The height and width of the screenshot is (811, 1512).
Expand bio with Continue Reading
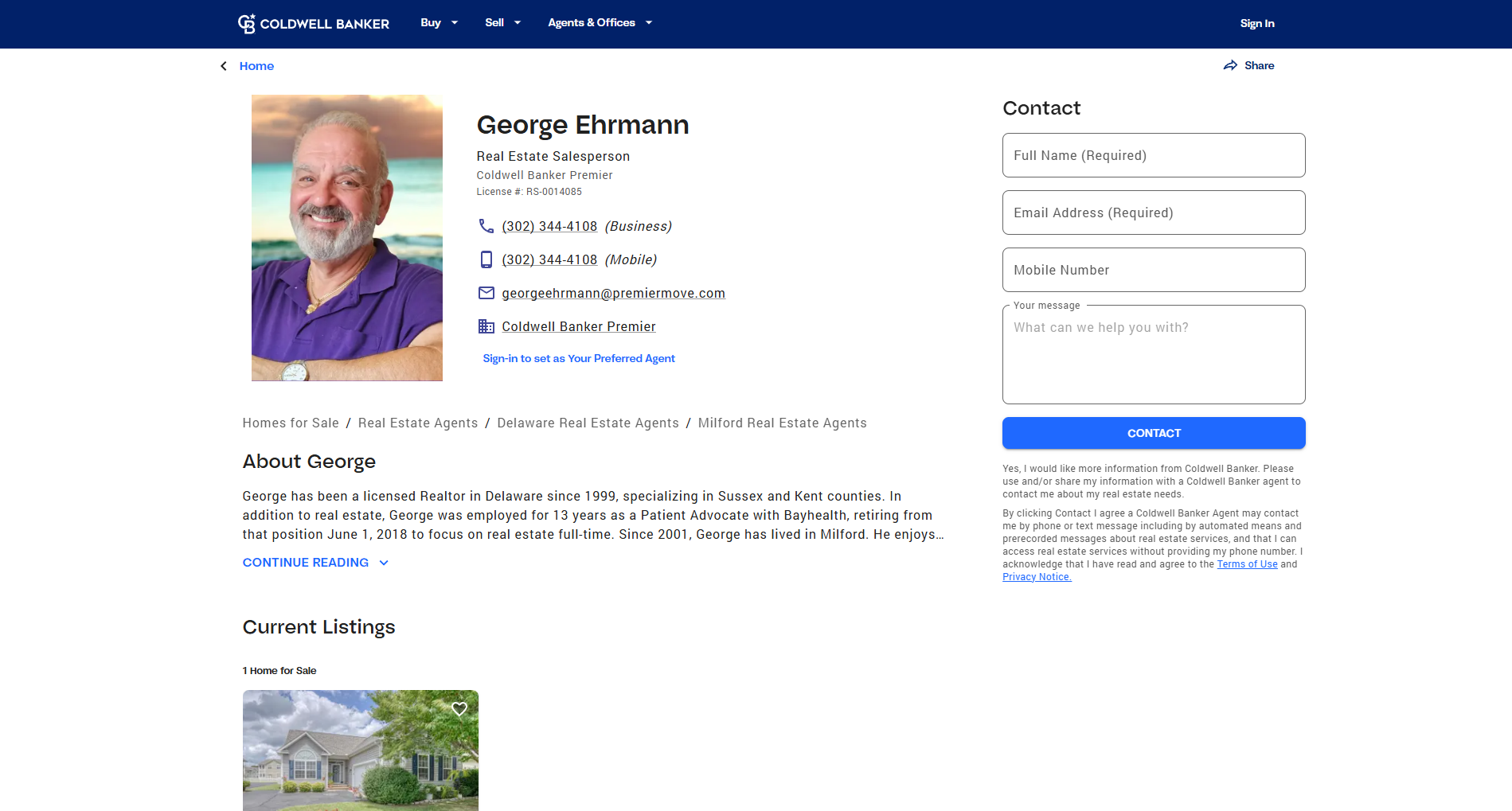pyautogui.click(x=315, y=563)
